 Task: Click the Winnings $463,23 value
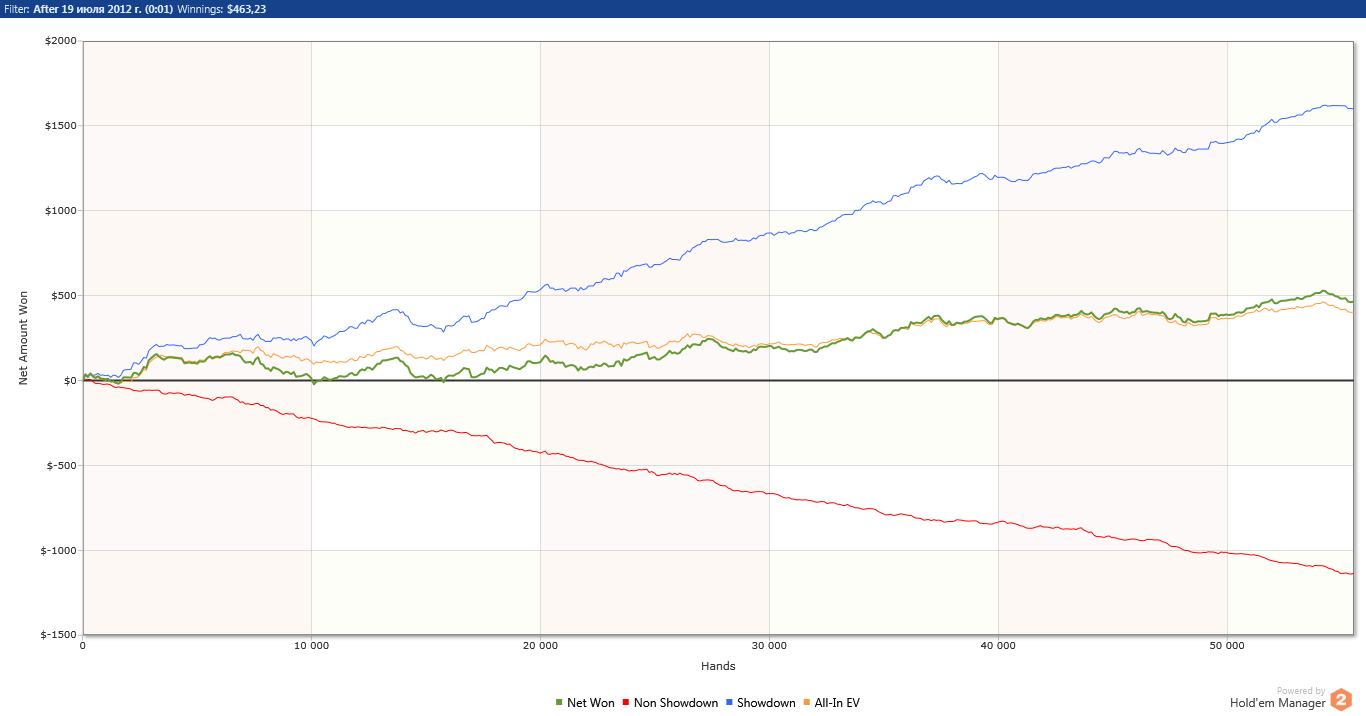[246, 9]
